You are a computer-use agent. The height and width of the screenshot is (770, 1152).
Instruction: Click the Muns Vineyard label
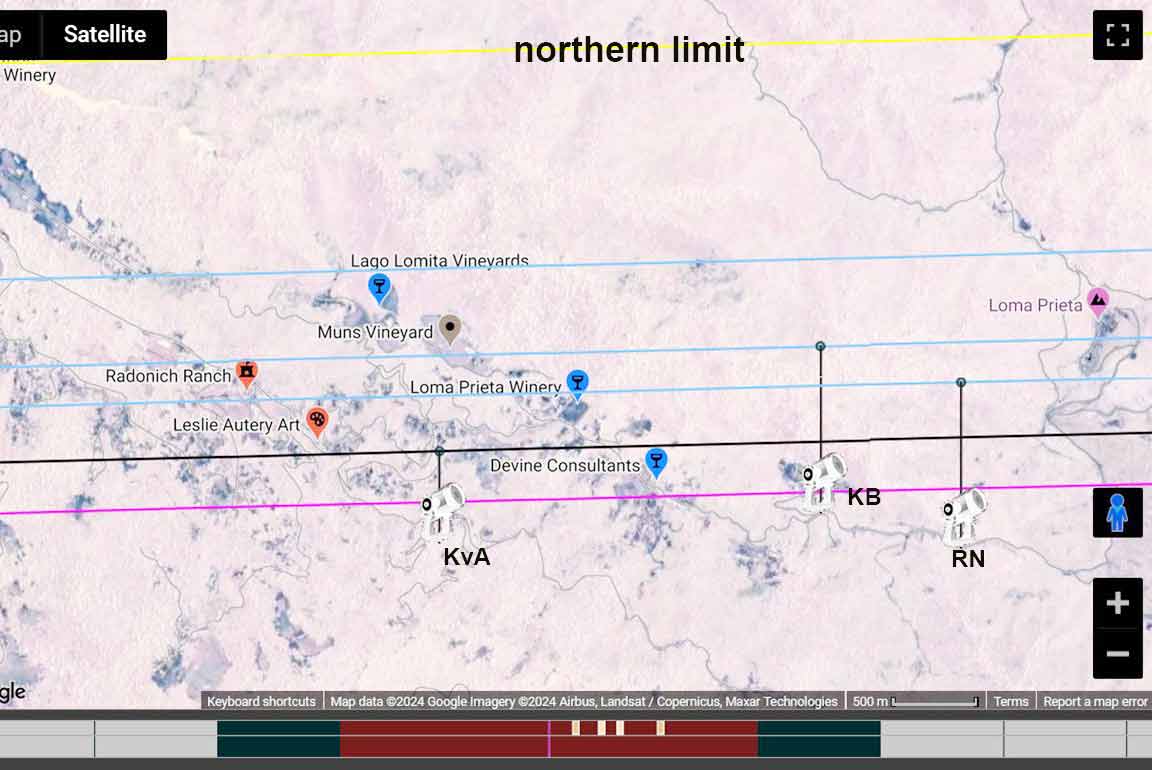pyautogui.click(x=375, y=332)
